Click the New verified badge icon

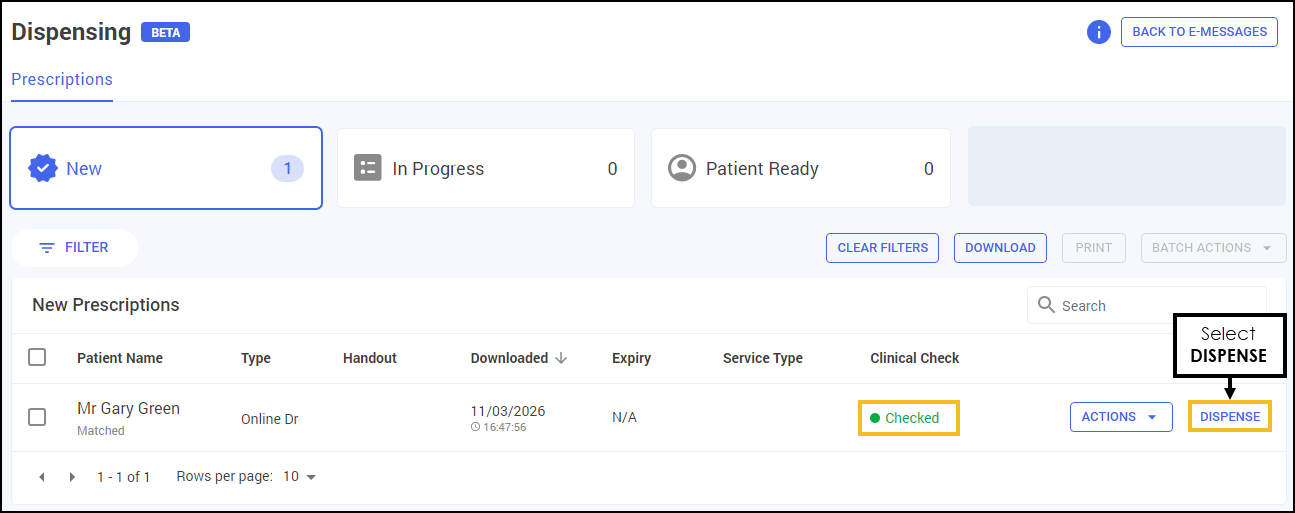click(42, 168)
